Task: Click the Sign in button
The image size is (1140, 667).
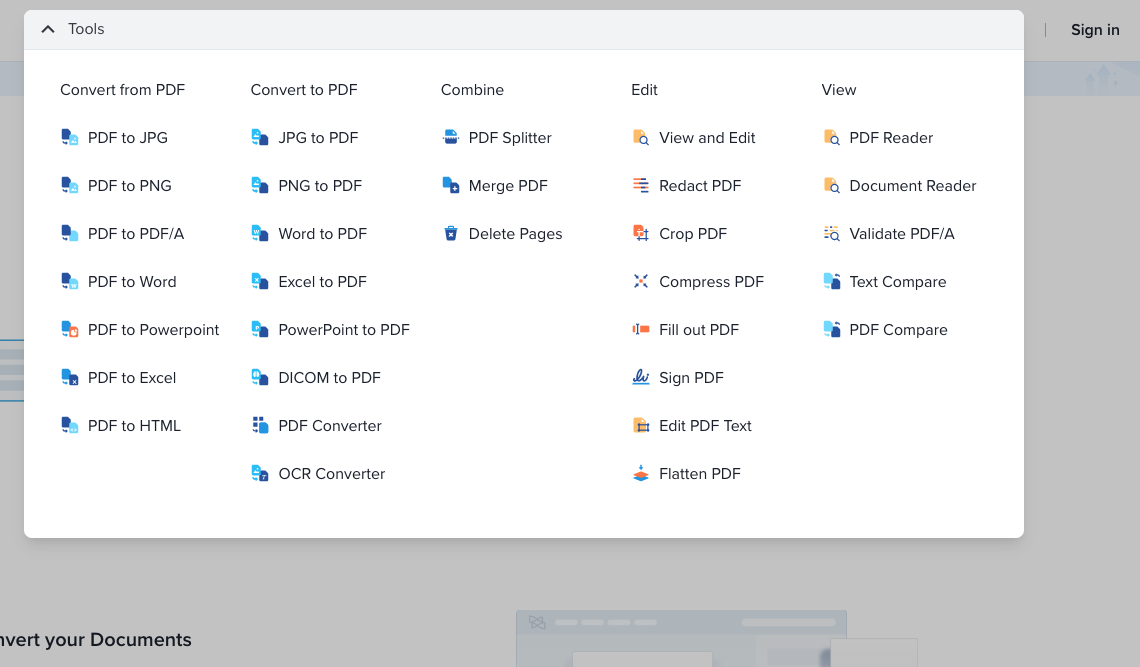Action: tap(1095, 30)
